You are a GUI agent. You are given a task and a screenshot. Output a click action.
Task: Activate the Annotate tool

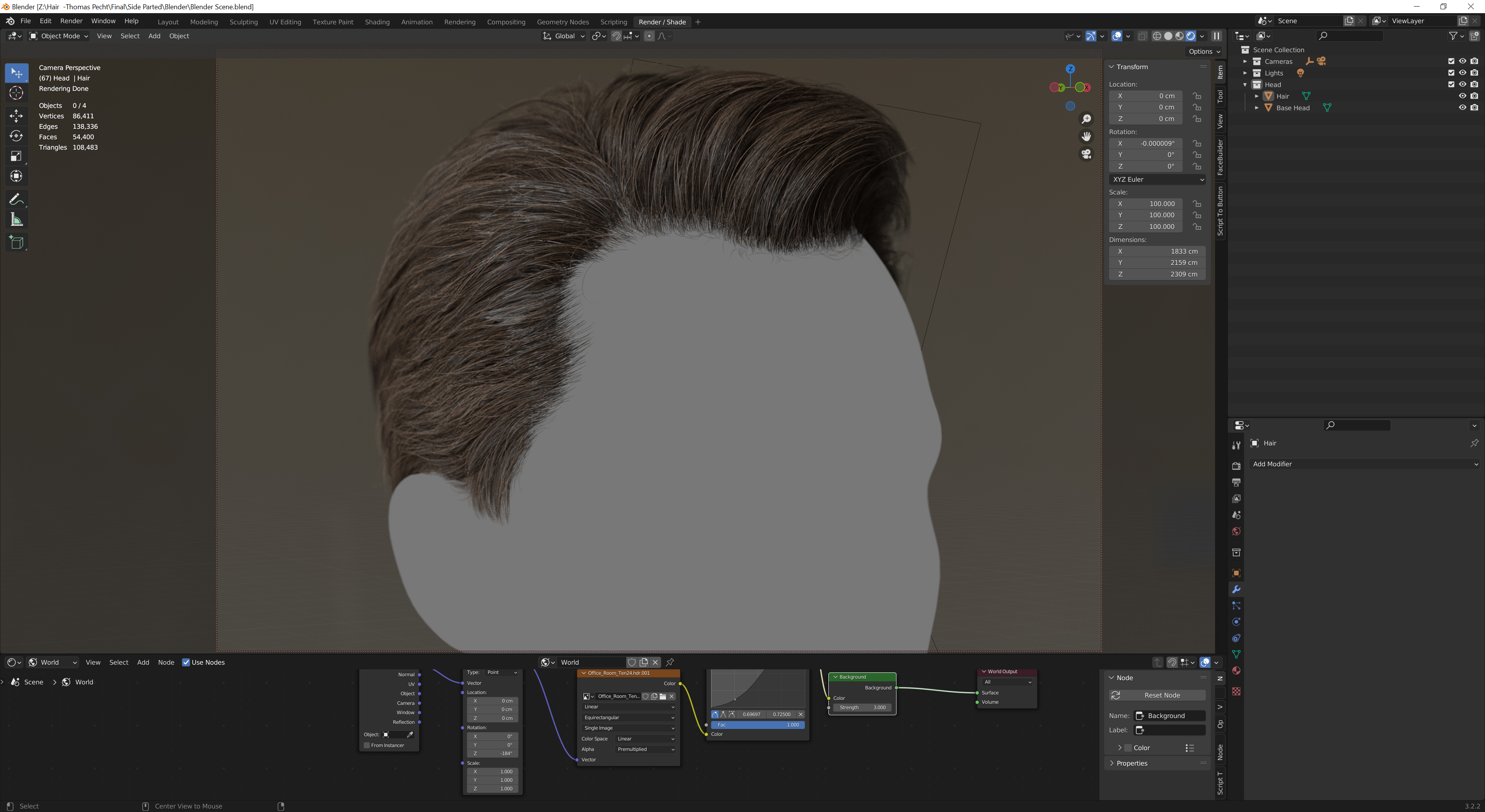[x=16, y=200]
